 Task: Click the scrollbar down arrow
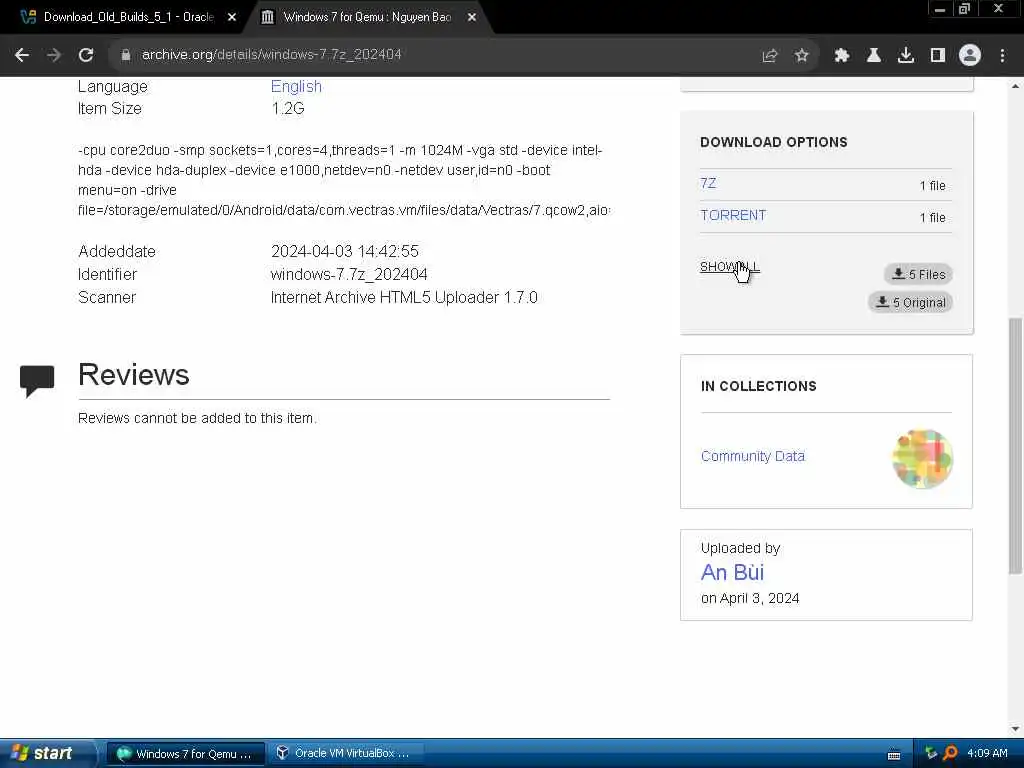pos(1015,729)
